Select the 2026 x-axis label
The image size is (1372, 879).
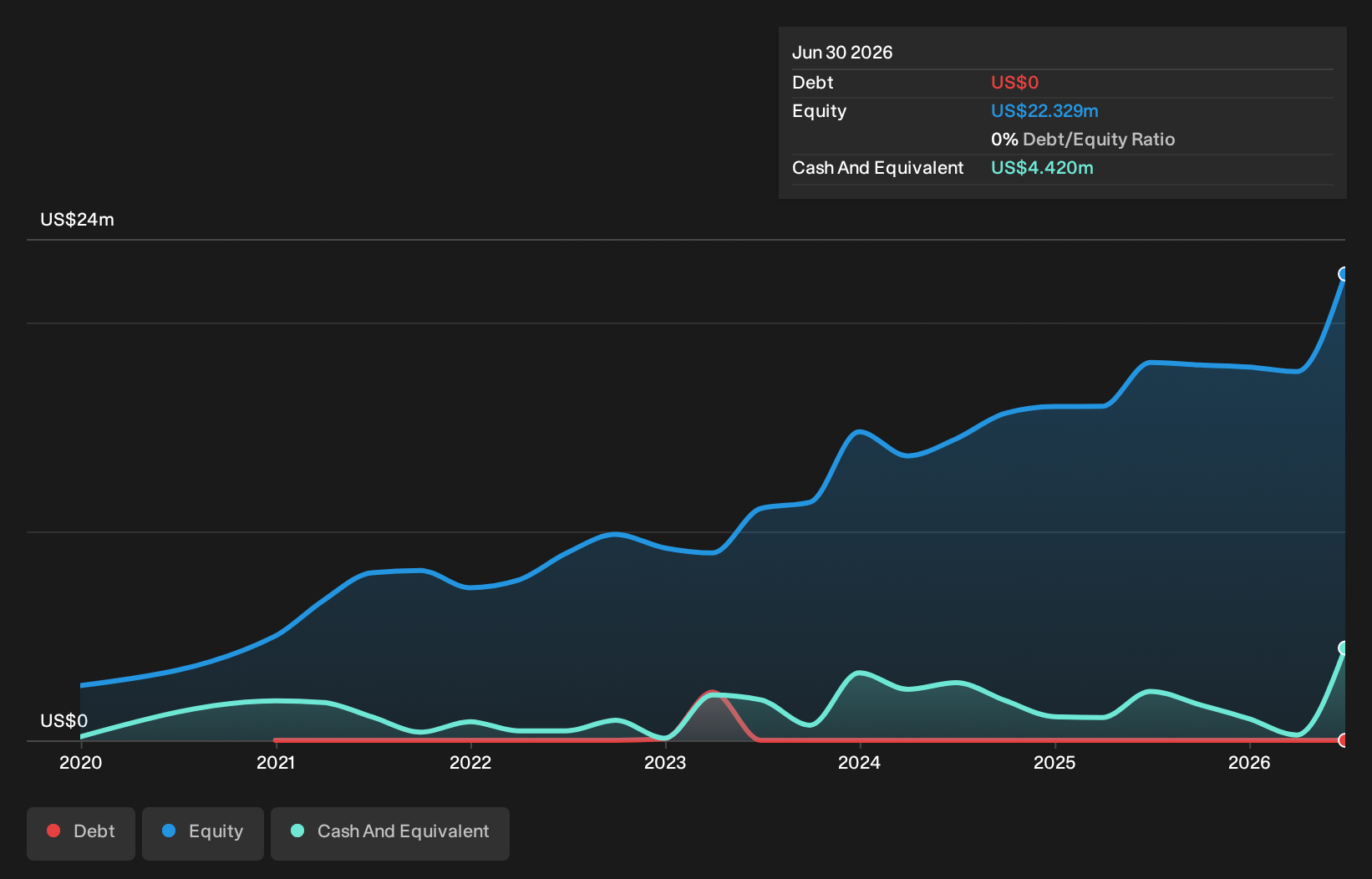pos(1249,762)
